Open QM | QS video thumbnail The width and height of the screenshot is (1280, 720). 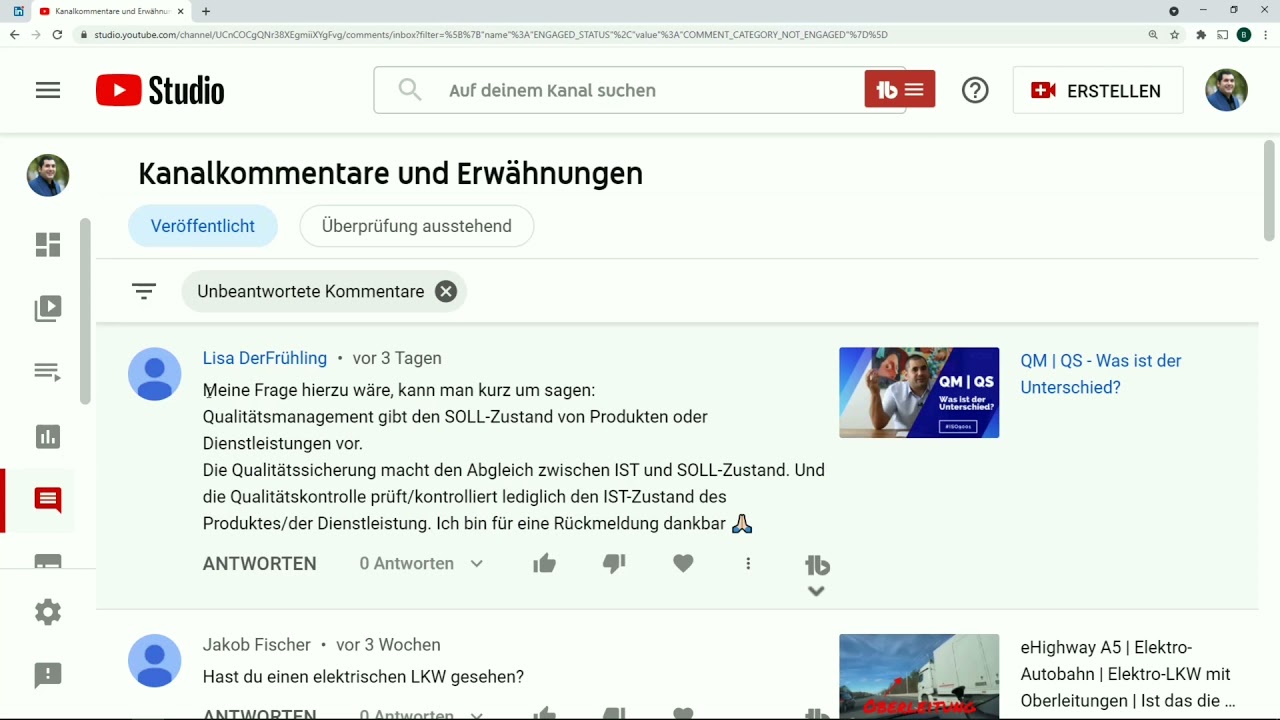coord(919,392)
